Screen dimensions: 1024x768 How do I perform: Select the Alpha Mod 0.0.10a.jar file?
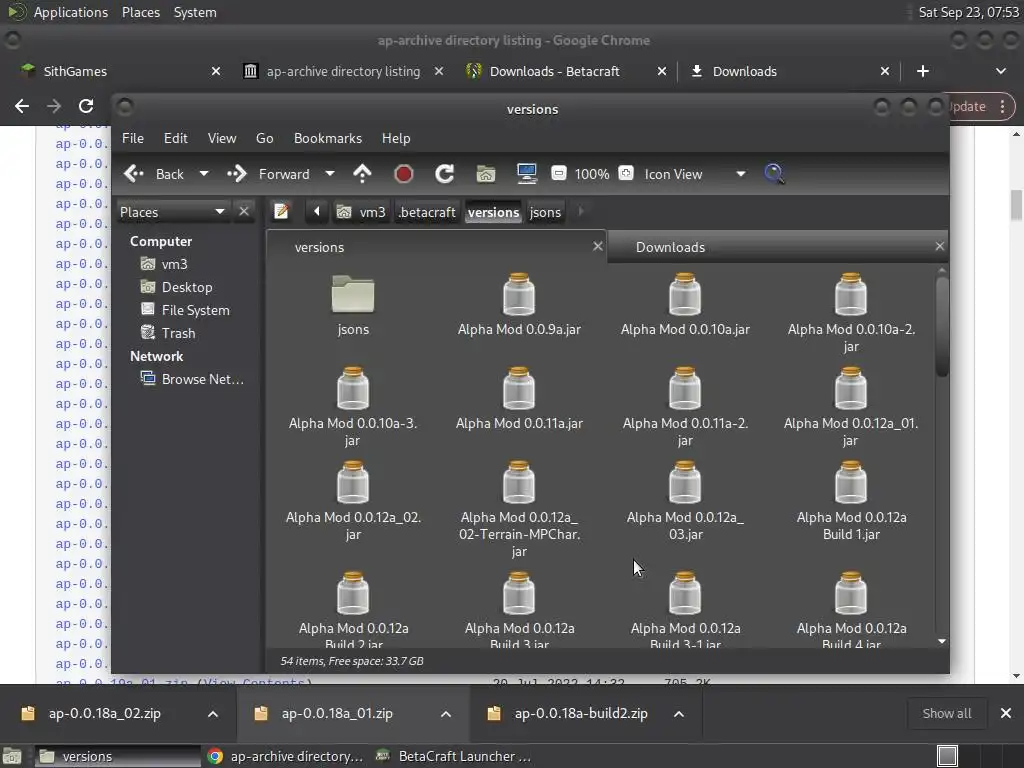(685, 305)
